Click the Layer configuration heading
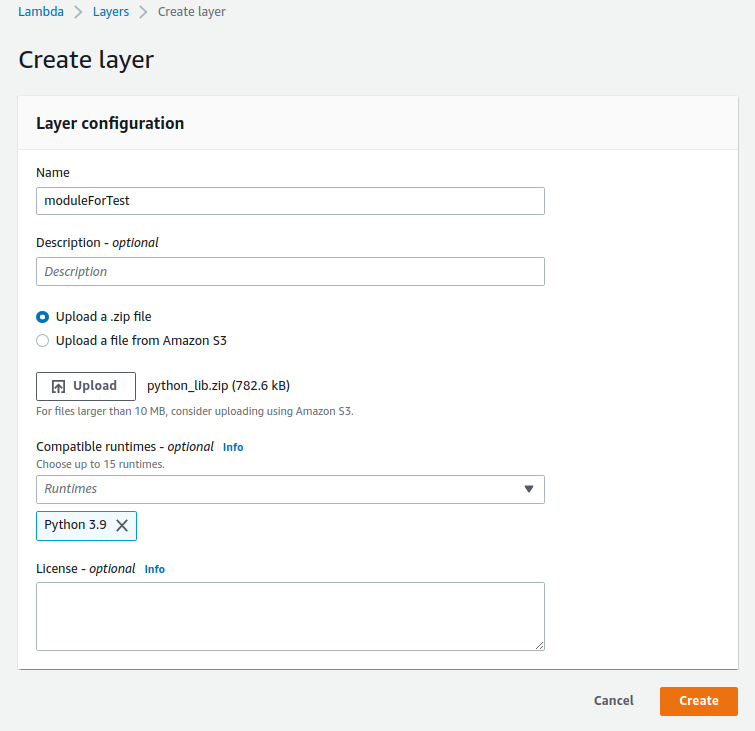 pyautogui.click(x=110, y=123)
